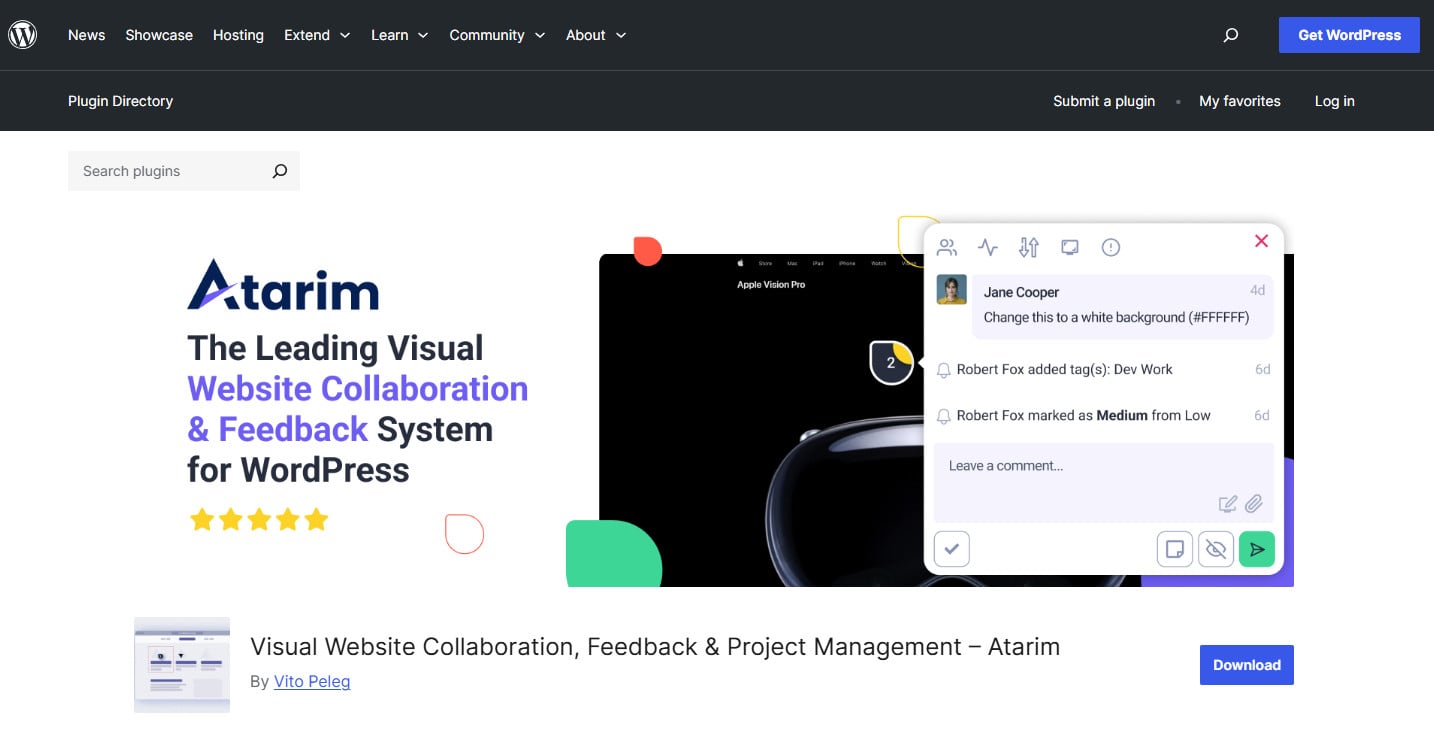Click the sticky note icon button
This screenshot has width=1434, height=729.
(x=1175, y=549)
